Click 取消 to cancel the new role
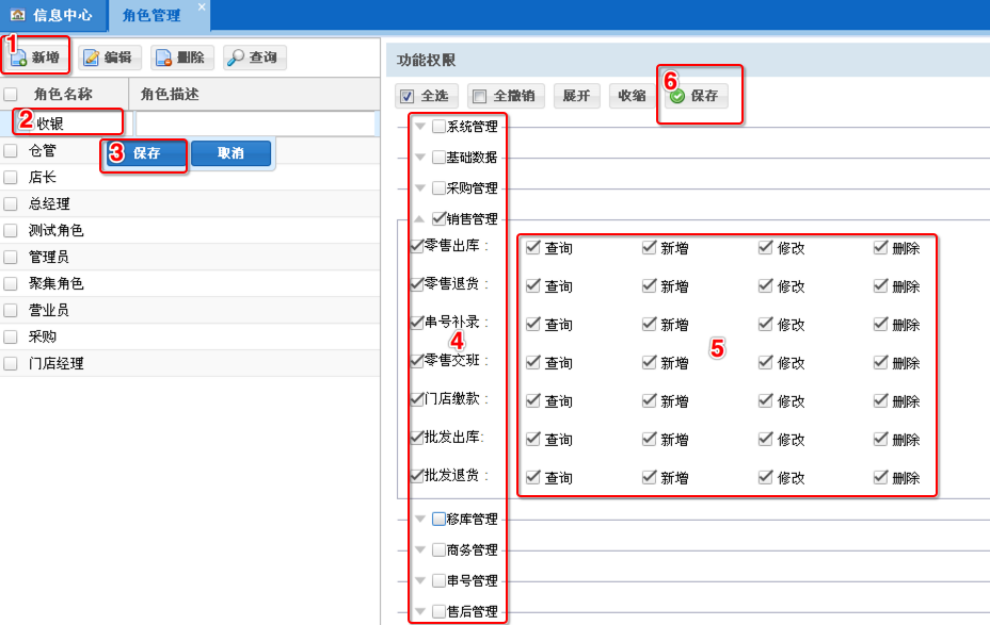This screenshot has width=990, height=626. [x=230, y=153]
